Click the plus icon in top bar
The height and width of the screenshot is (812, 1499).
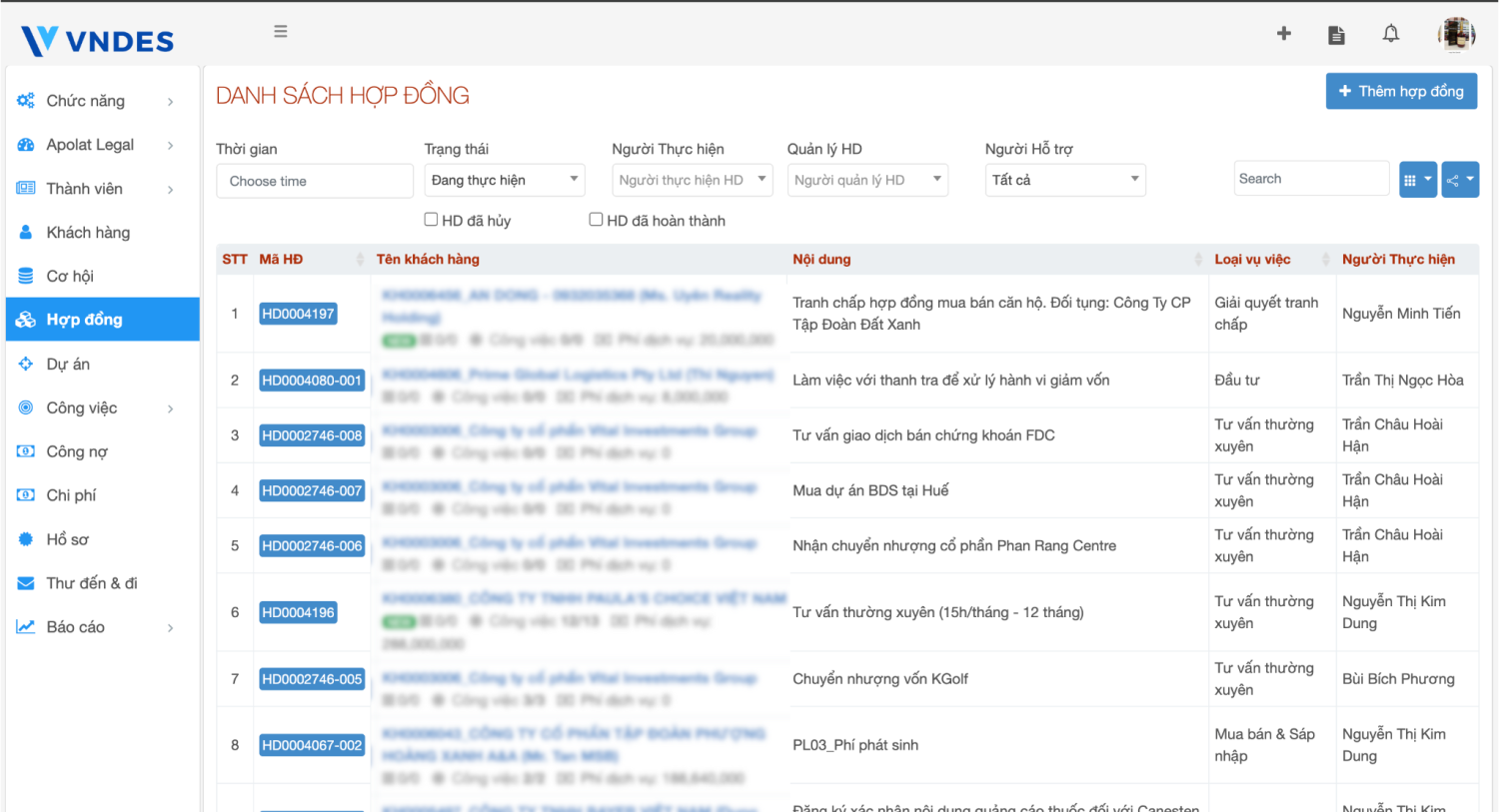click(x=1284, y=34)
